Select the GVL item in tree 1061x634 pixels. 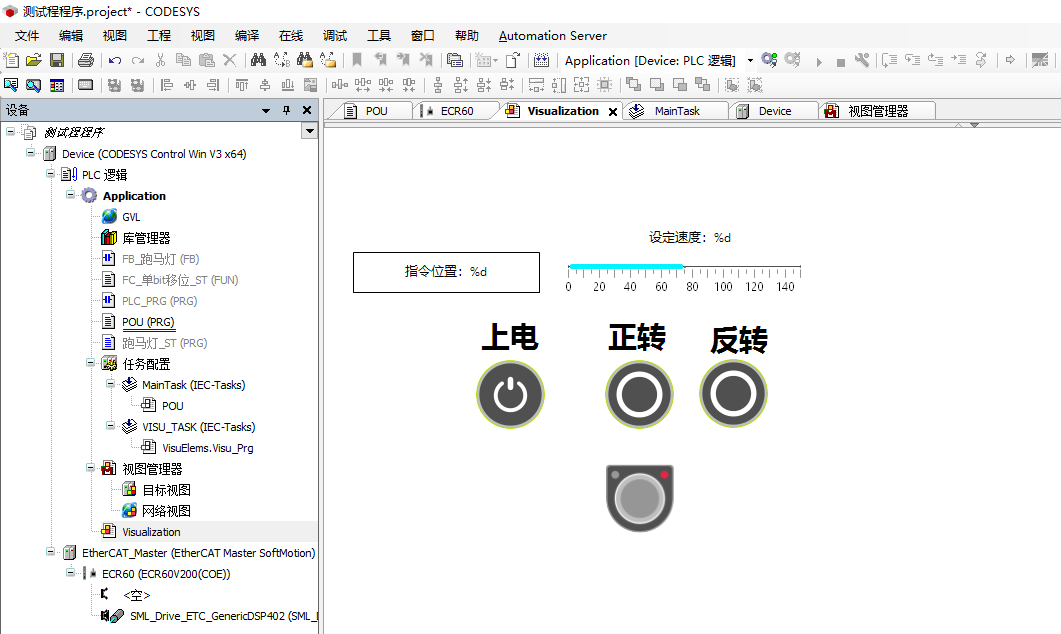(x=131, y=217)
